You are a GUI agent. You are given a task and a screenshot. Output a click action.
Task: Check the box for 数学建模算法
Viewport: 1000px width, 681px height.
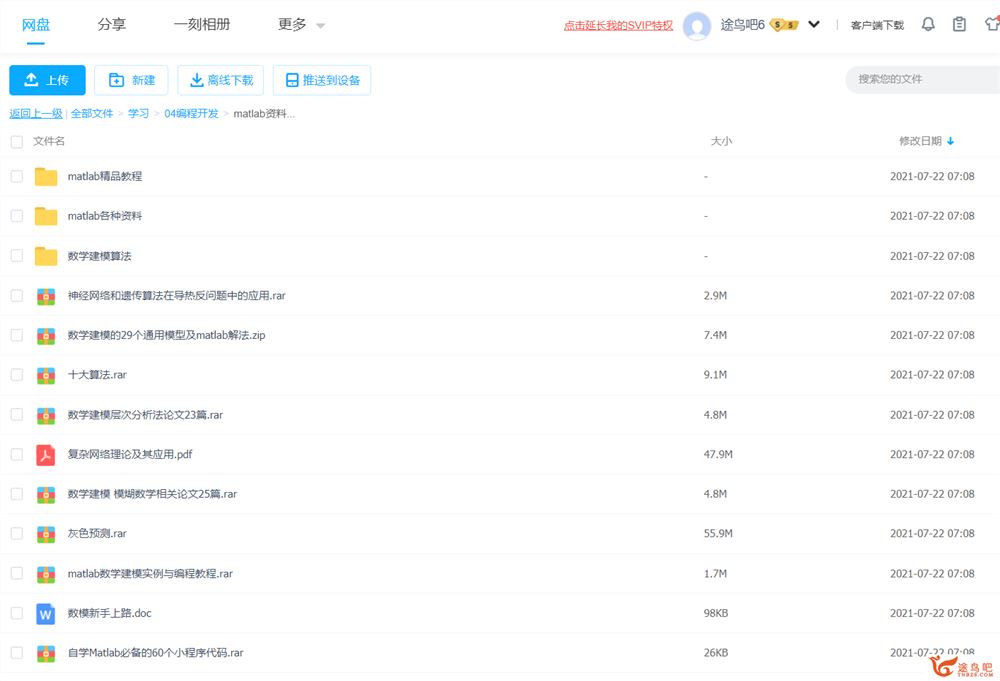17,256
